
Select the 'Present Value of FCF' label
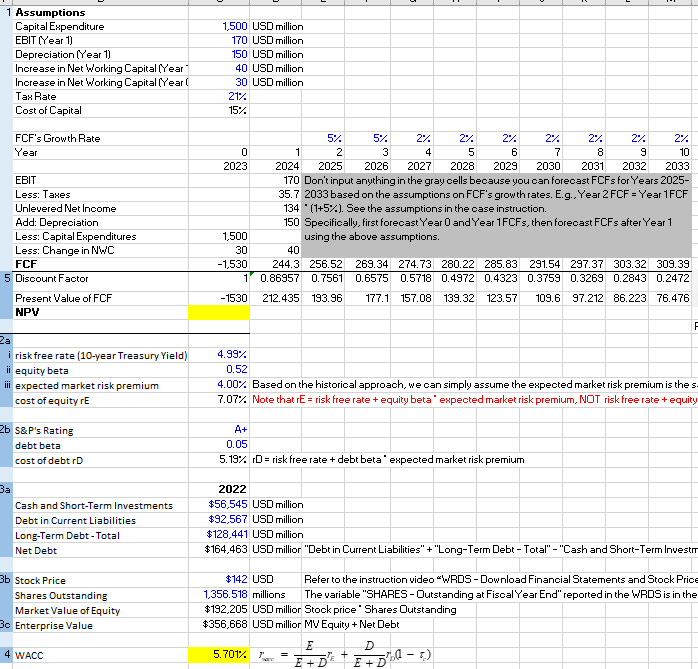pyautogui.click(x=64, y=298)
